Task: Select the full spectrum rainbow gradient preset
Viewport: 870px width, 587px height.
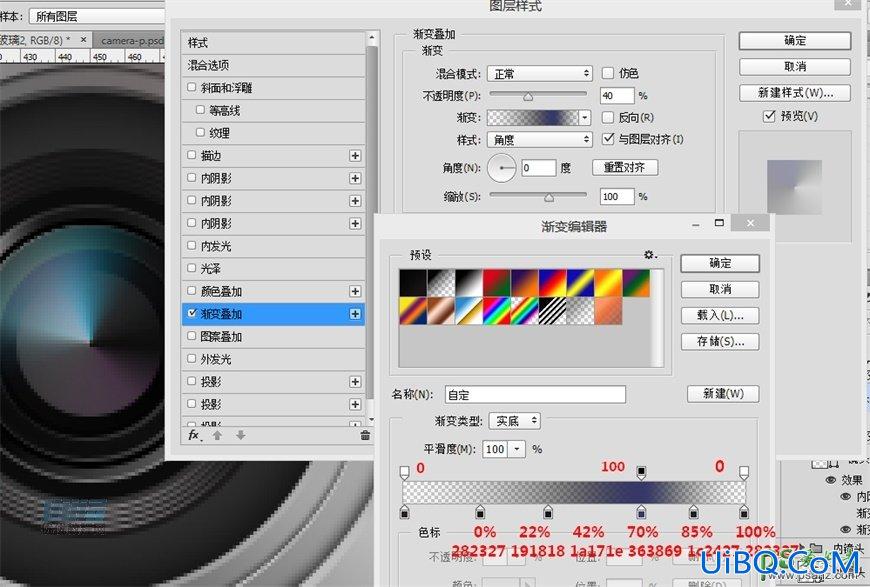Action: (497, 311)
